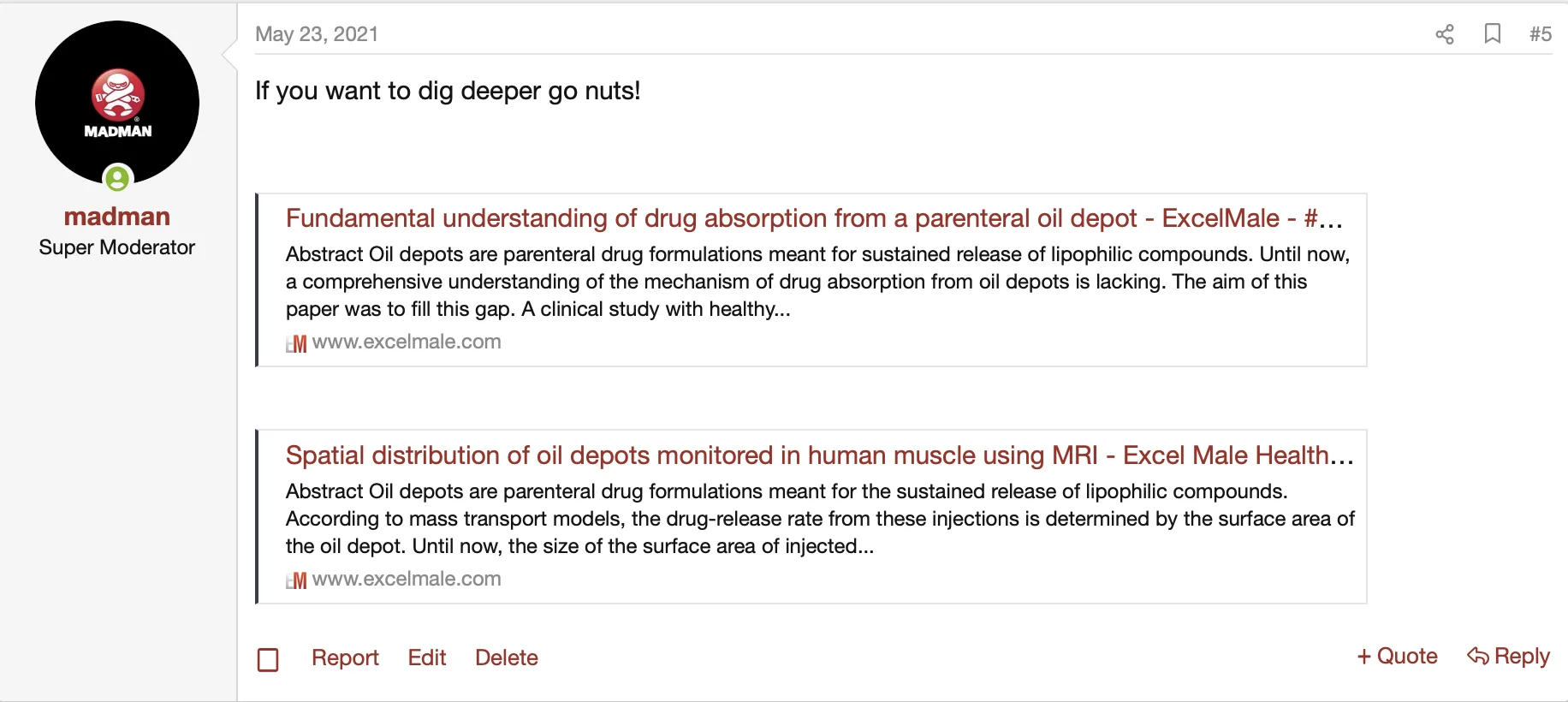
Task: Open 'Fundamental understanding of drug absorption' link
Action: (x=813, y=218)
